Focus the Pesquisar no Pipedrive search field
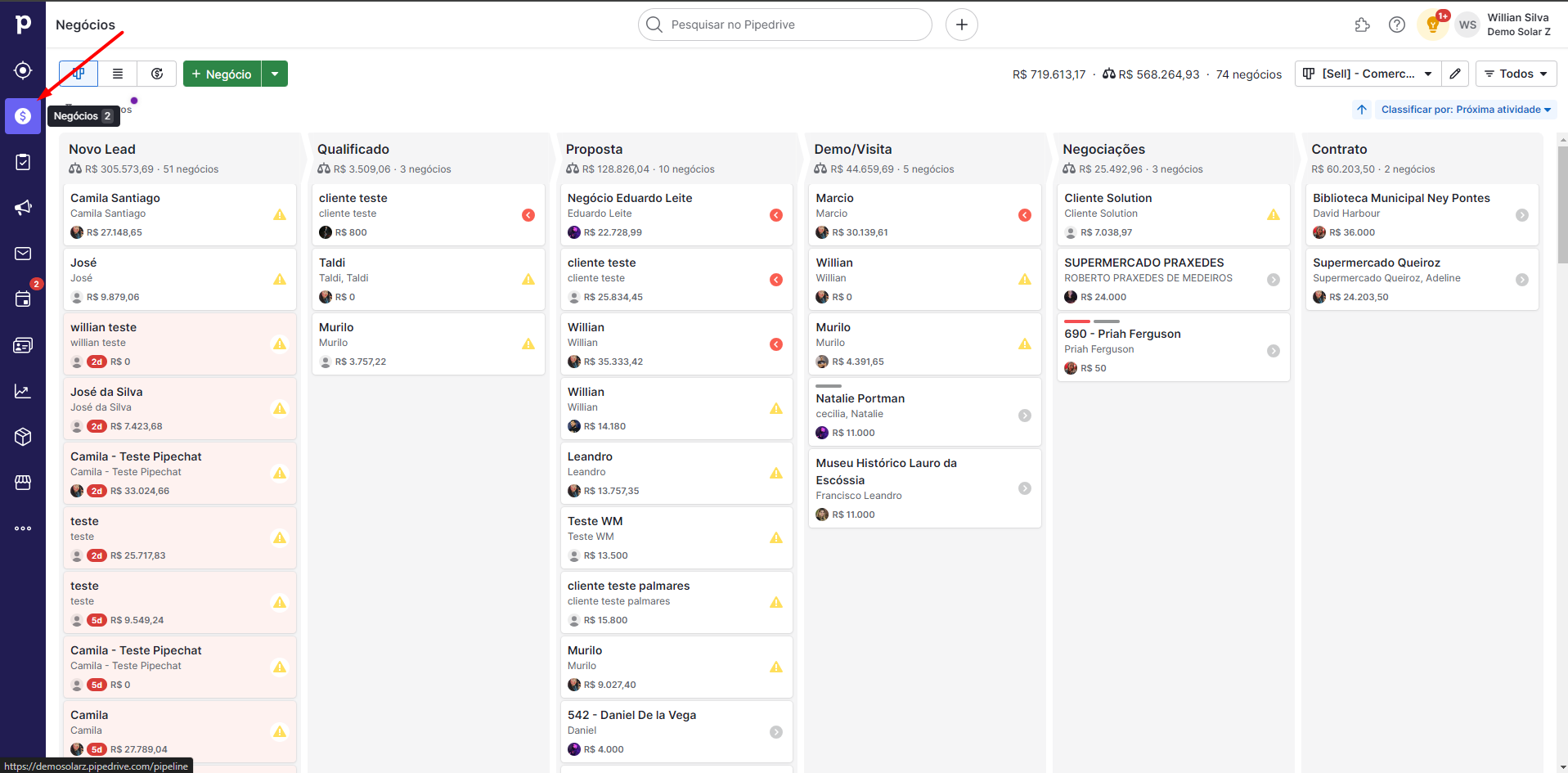Screen dimensions: 1568x773 coord(785,25)
